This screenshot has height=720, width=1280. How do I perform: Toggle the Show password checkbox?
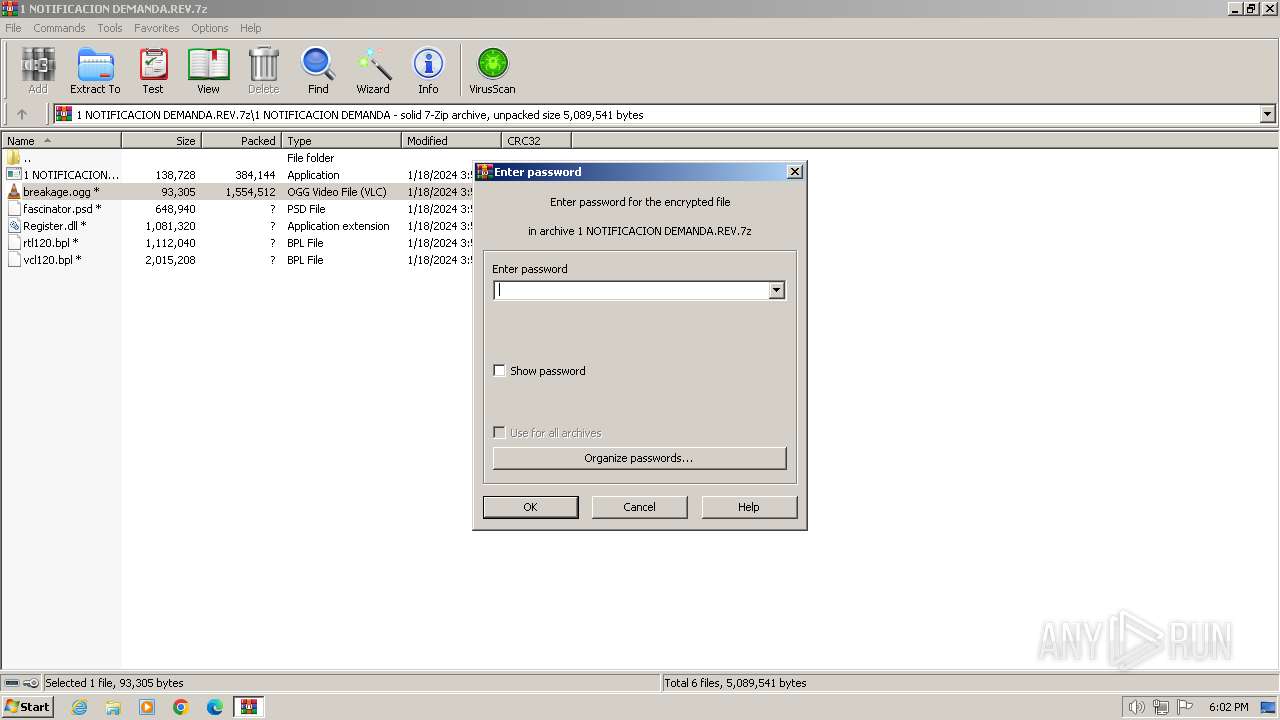tap(499, 371)
